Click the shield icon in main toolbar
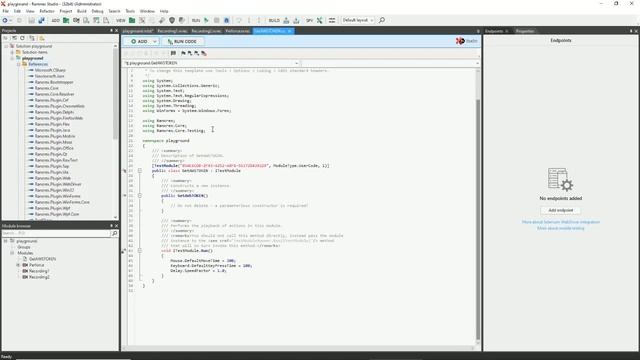640x360 pixels. 172,20
